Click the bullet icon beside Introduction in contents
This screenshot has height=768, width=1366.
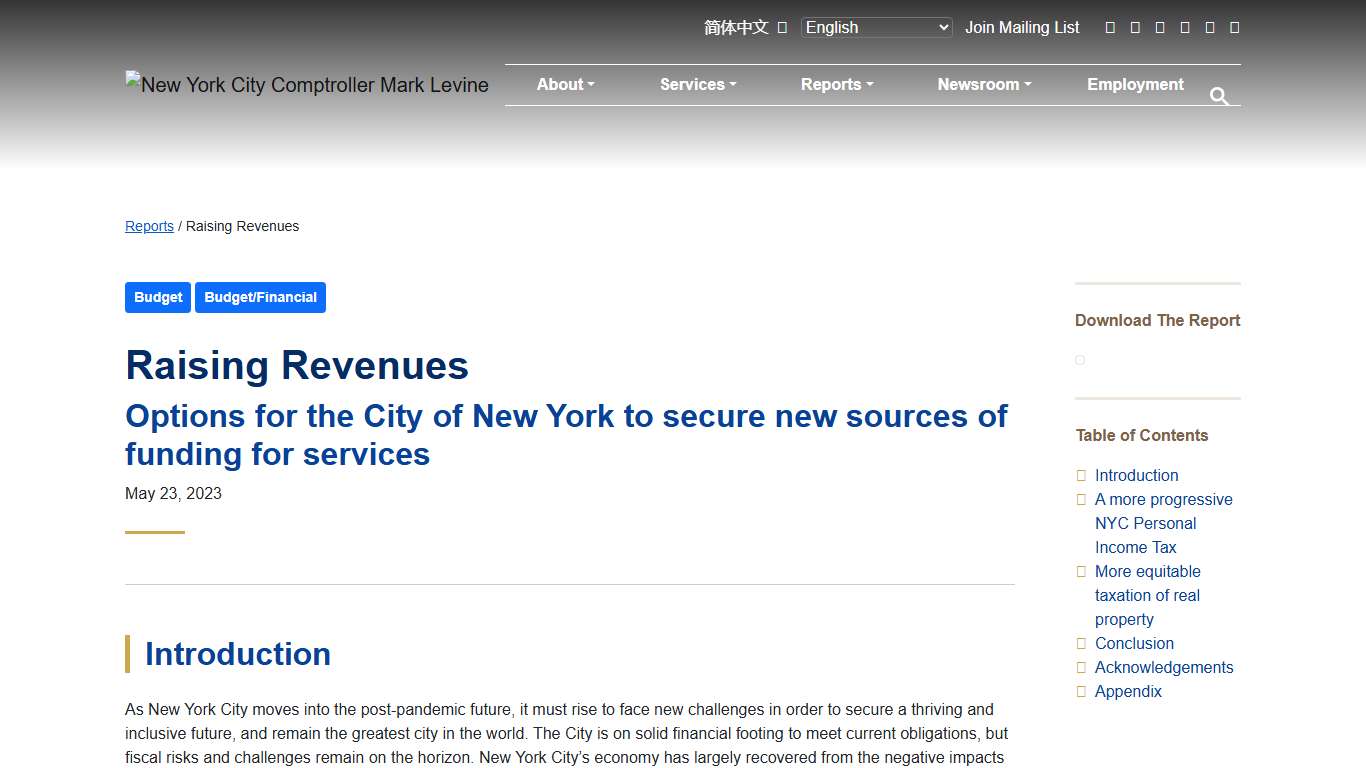click(1081, 475)
